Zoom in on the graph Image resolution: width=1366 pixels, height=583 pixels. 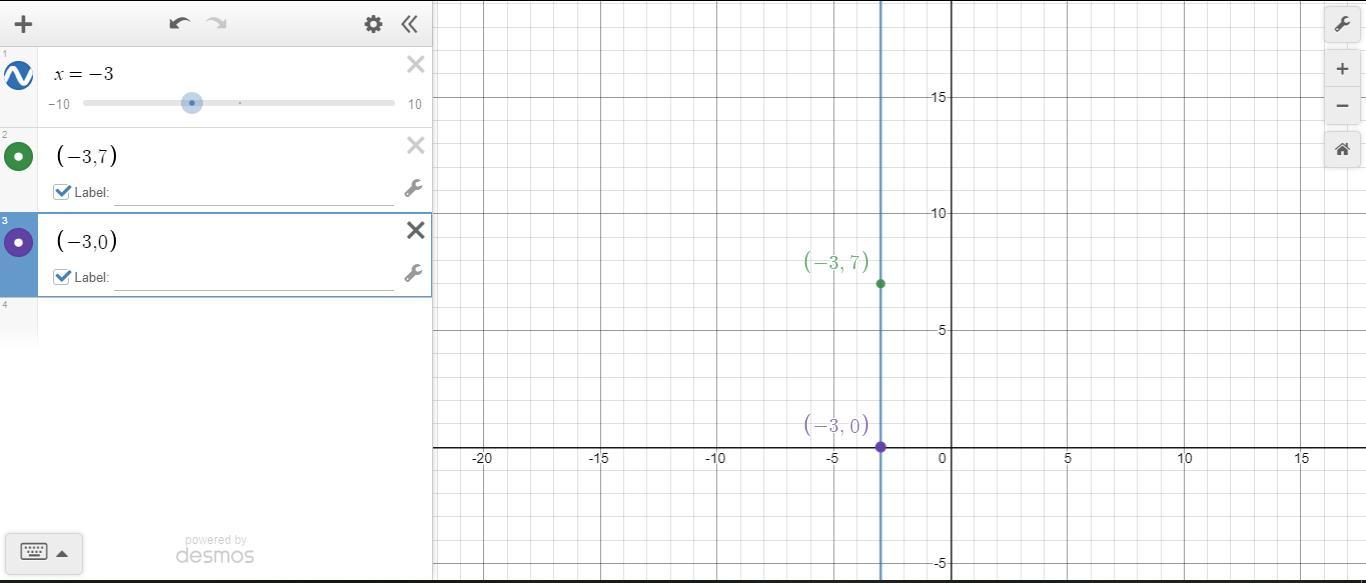1342,69
